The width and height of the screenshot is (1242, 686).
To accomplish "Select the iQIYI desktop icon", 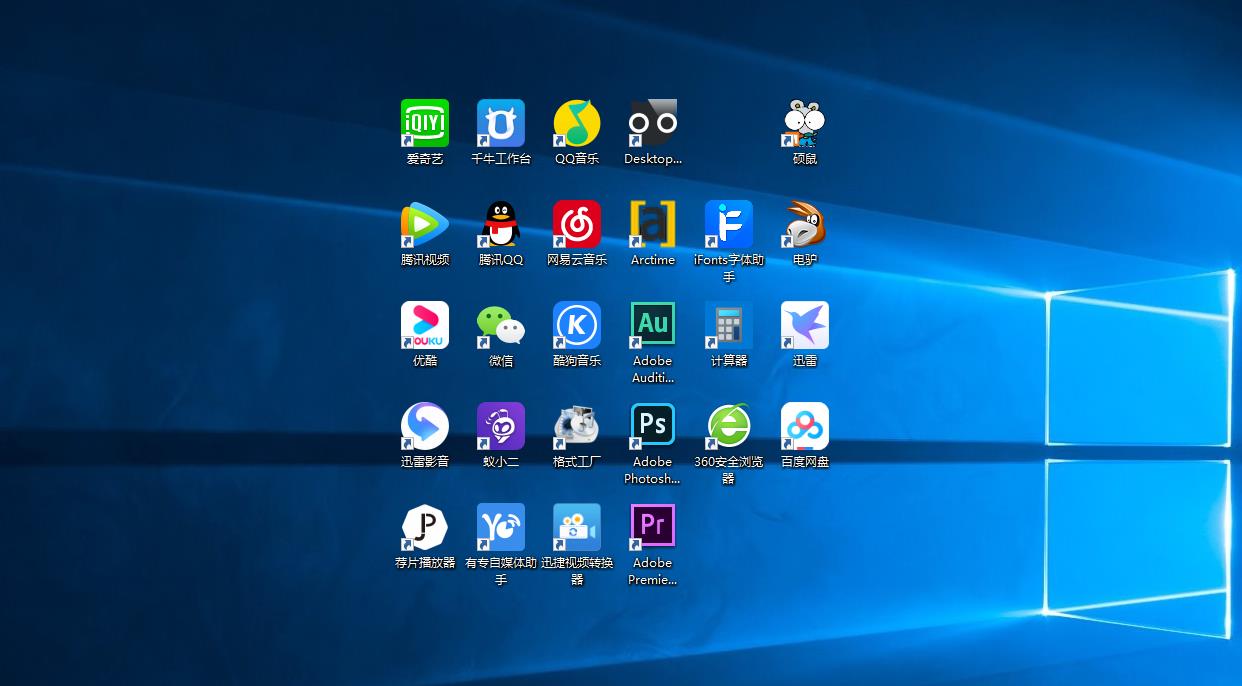I will tap(425, 123).
